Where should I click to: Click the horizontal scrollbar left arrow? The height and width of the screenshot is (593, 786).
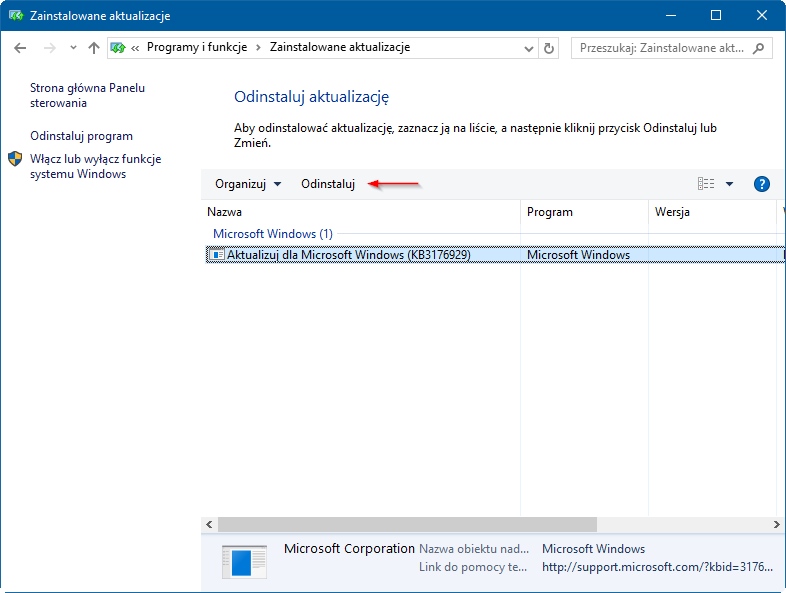pos(209,524)
